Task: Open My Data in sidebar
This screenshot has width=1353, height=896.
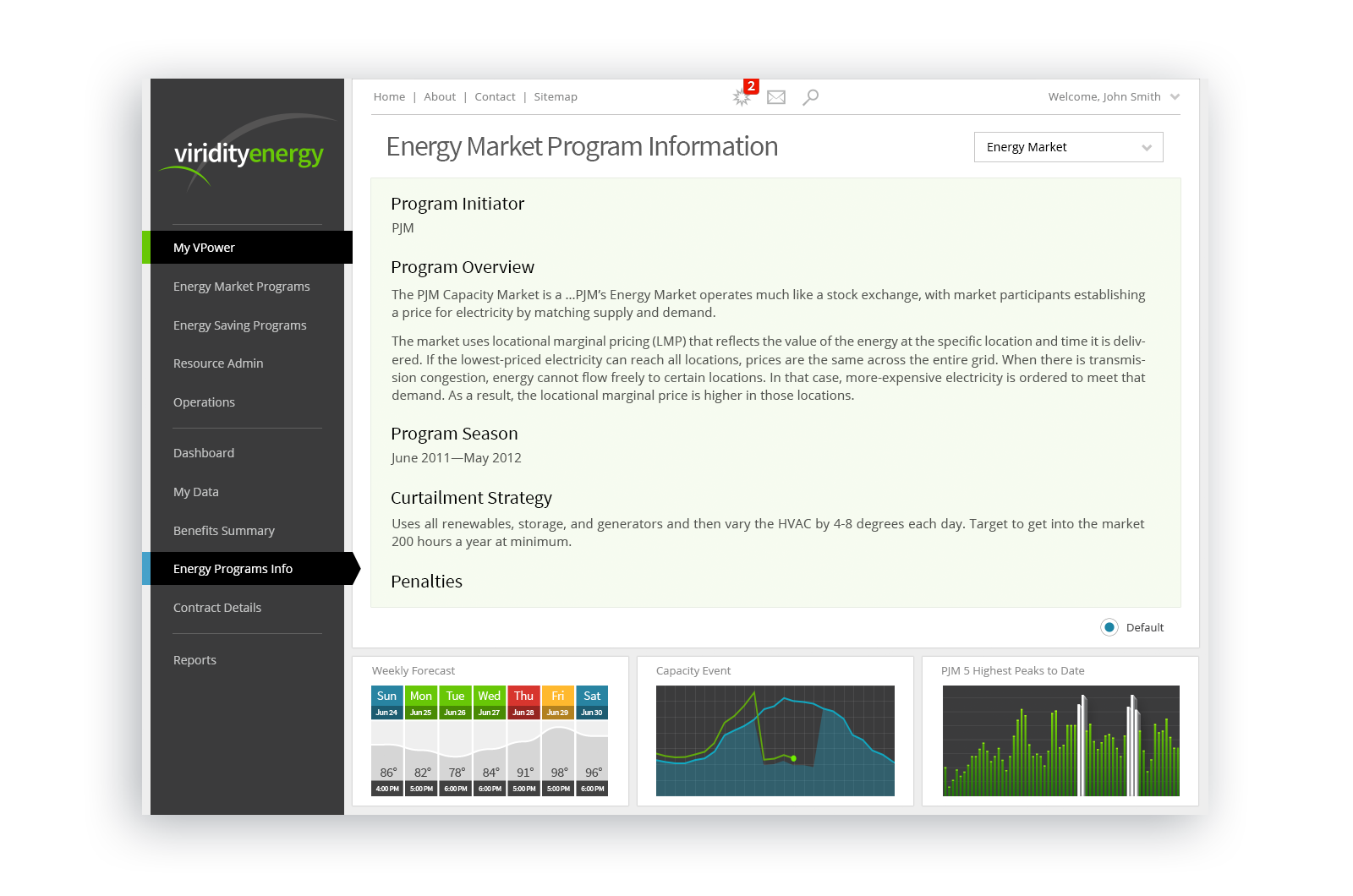Action: pos(196,492)
